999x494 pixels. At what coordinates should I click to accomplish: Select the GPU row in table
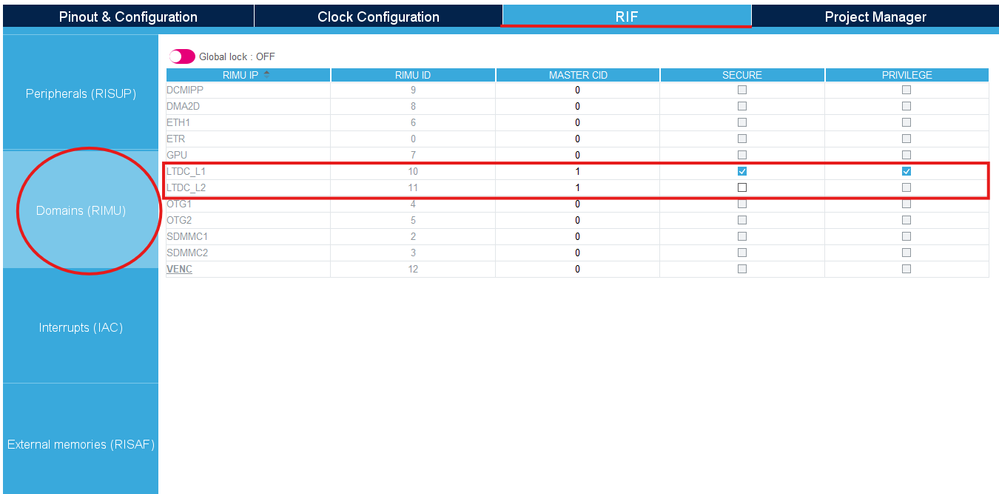(577, 155)
